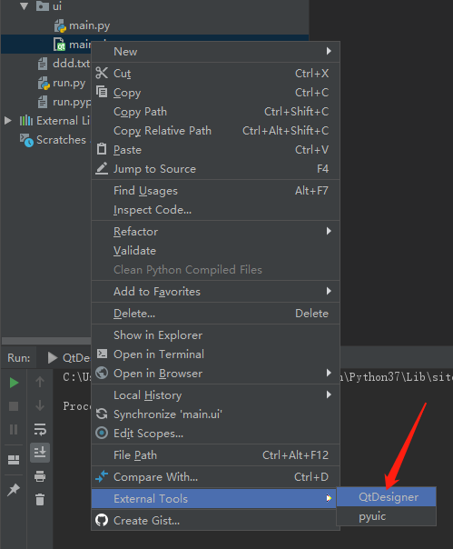This screenshot has width=453, height=549.
Task: Click the Qt file icon of main.ui
Action: pos(60,44)
